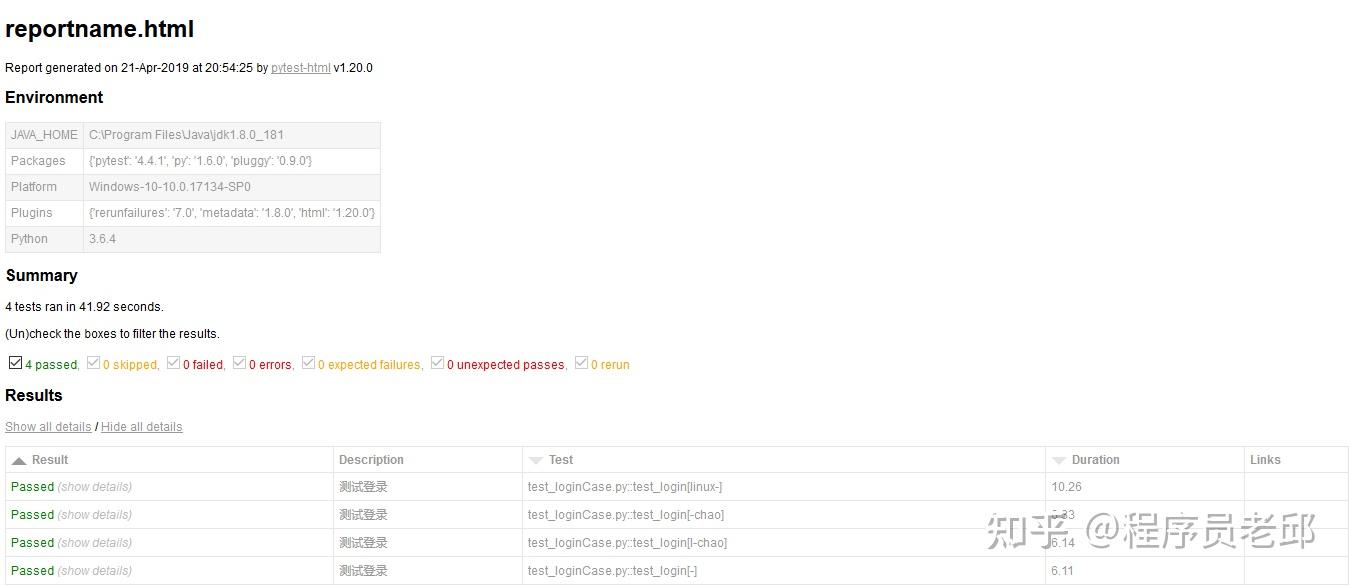This screenshot has height=586, width=1350.
Task: Click the Summary section heading
Action: click(x=41, y=275)
